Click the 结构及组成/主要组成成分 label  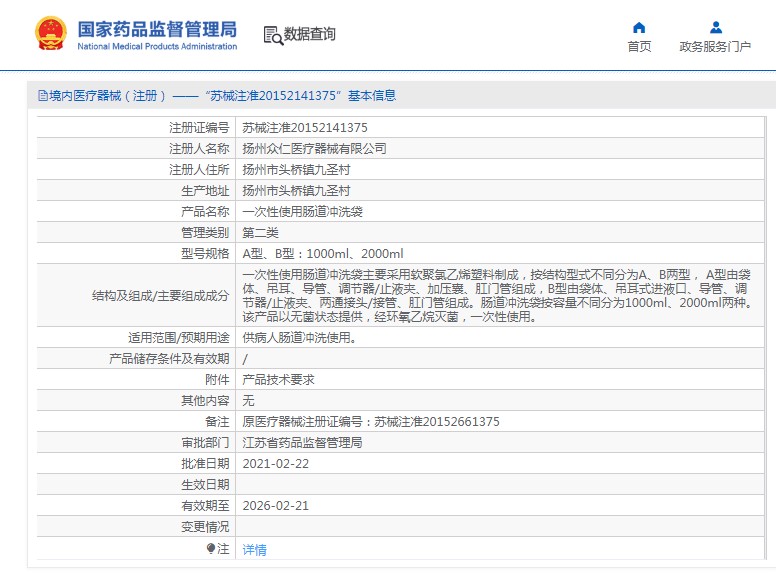click(x=160, y=296)
